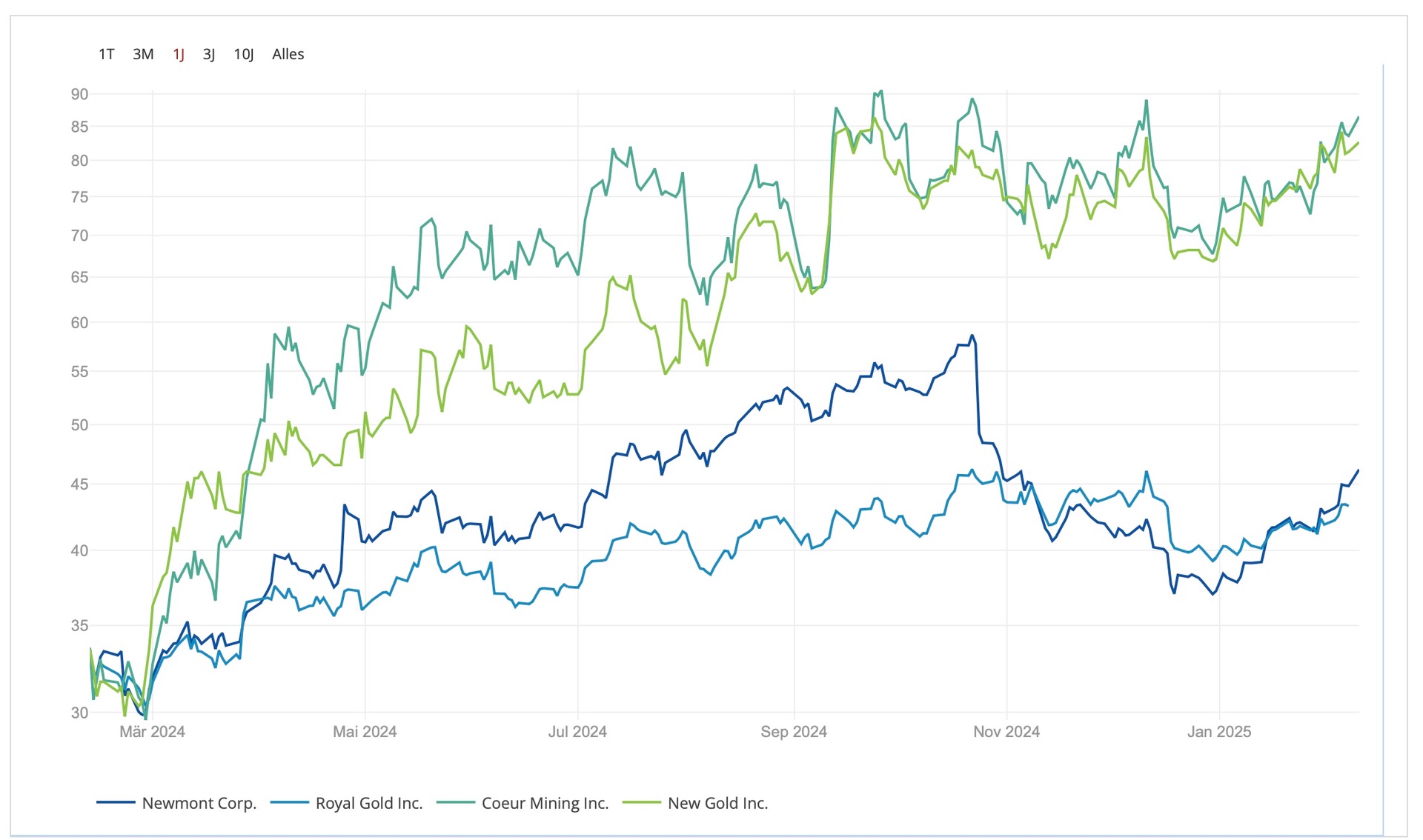Click the light green New Gold legend swatch

point(641,802)
